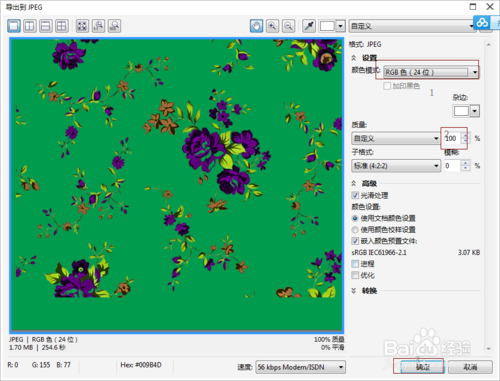This screenshot has width=500, height=381.
Task: Switch to four previews layout
Action: tap(62, 26)
